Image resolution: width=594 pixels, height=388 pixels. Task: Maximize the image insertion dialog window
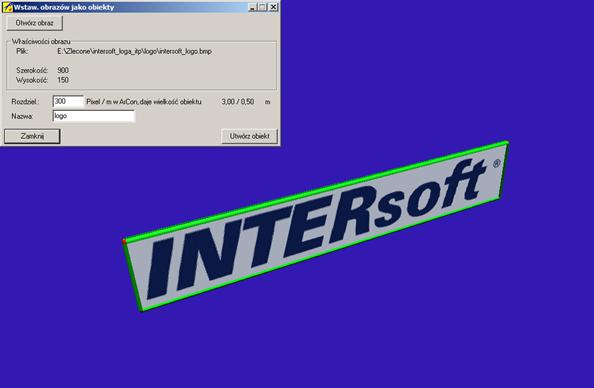tap(263, 7)
